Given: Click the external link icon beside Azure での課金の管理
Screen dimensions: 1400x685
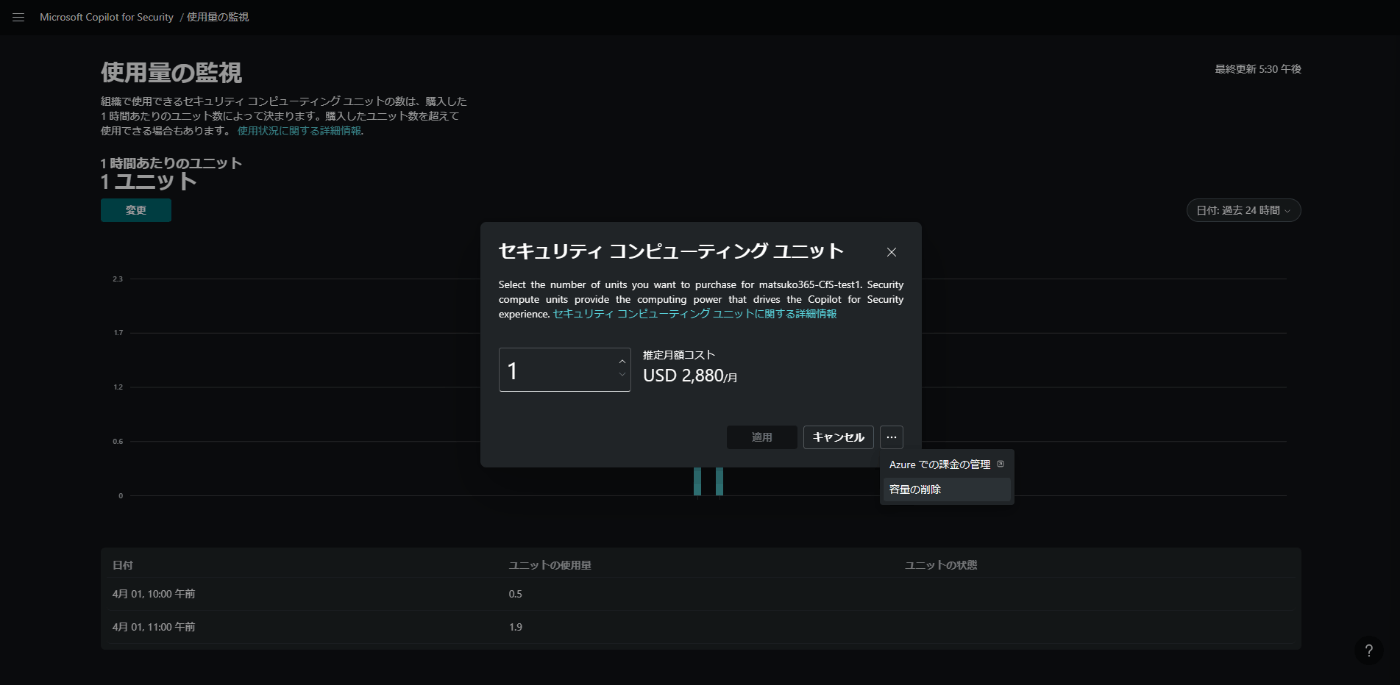Looking at the screenshot, I should 1000,464.
